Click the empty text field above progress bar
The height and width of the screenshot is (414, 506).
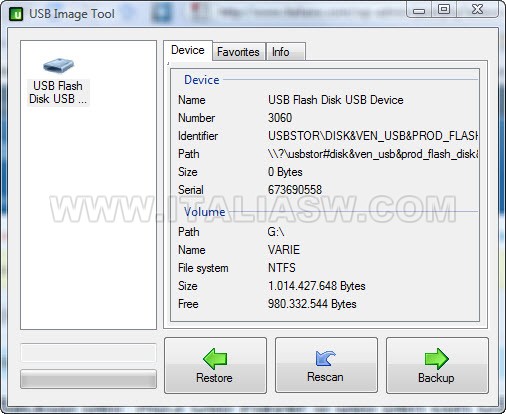88,353
